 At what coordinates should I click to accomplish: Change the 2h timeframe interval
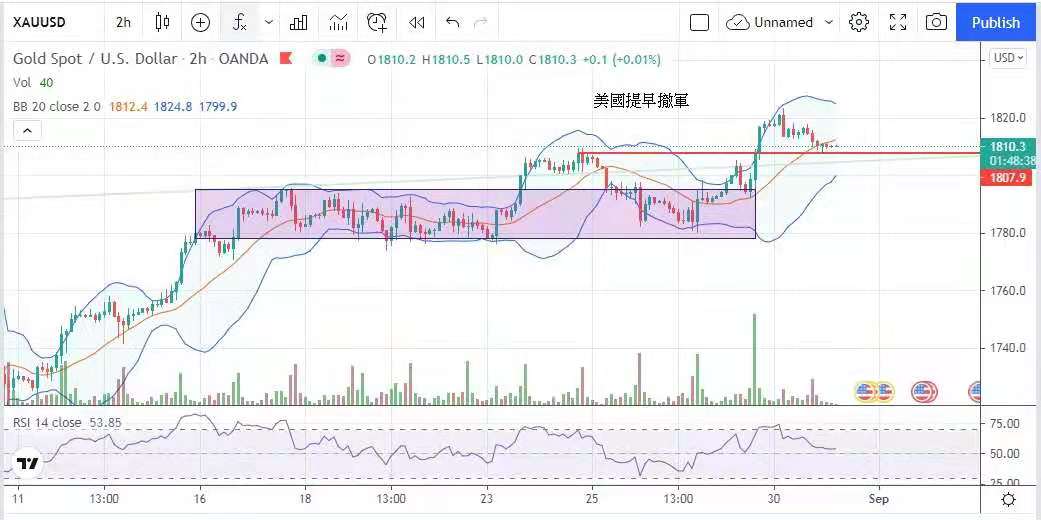(x=123, y=22)
